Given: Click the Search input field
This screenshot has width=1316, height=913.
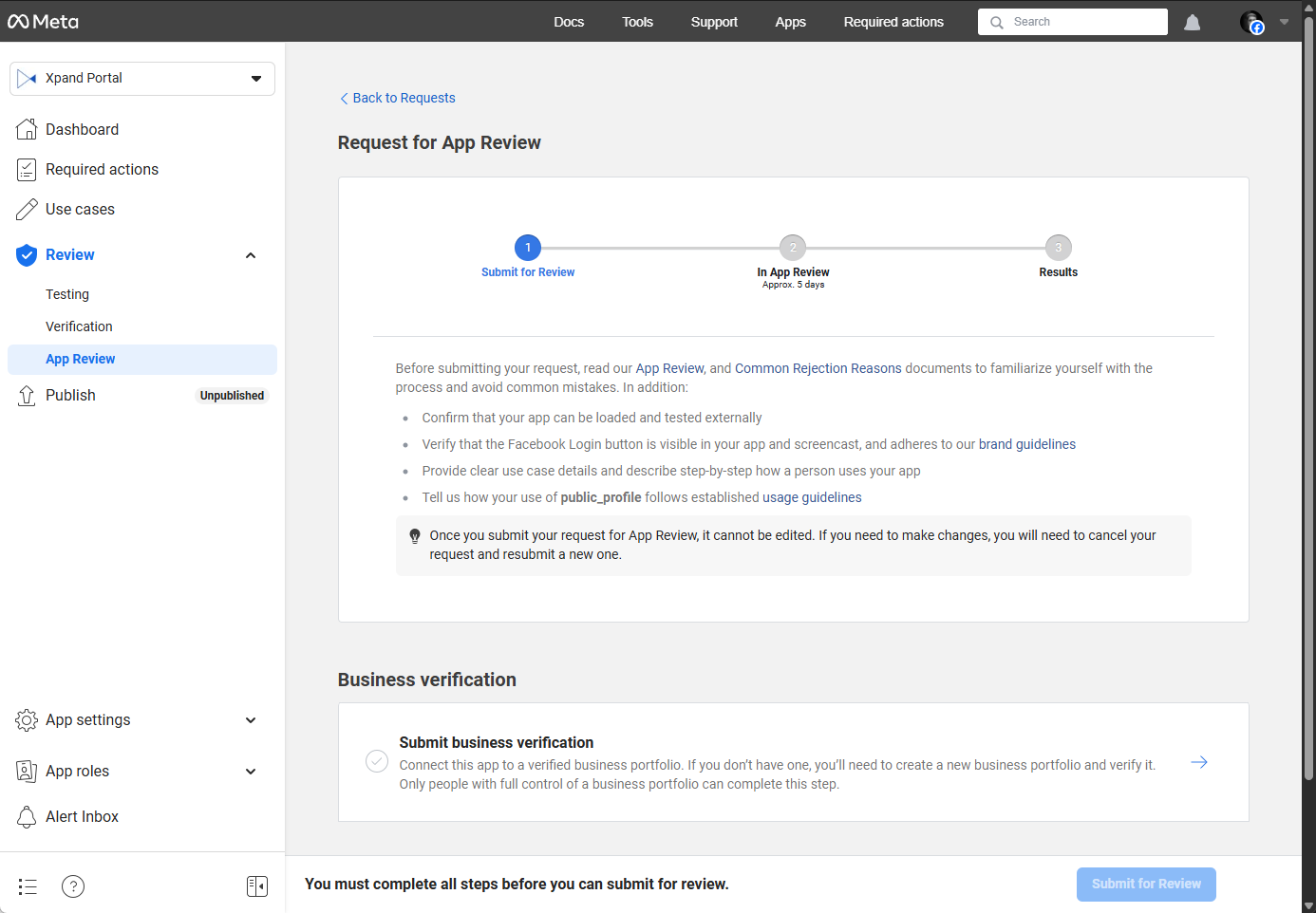Looking at the screenshot, I should [1073, 22].
